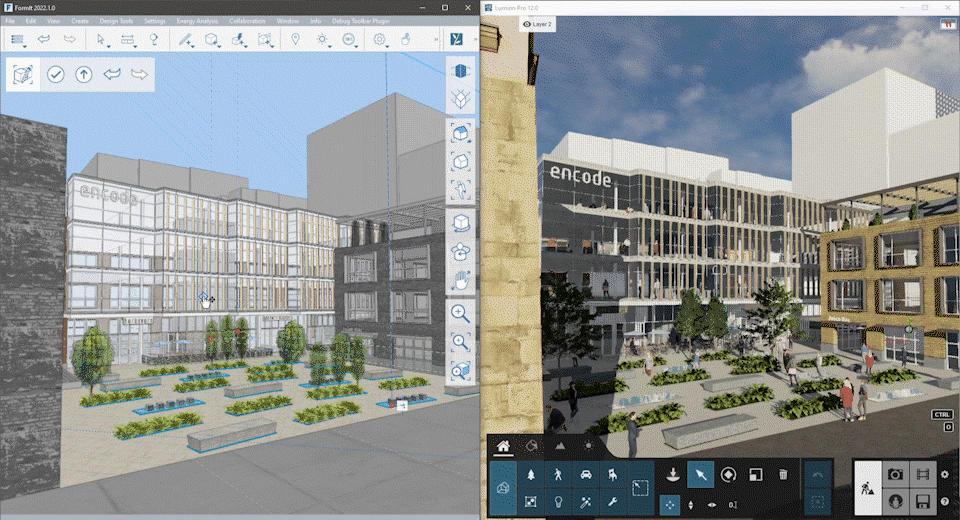Click the Lumion help question mark button
Screen dimensions: 960x520
click(x=945, y=501)
